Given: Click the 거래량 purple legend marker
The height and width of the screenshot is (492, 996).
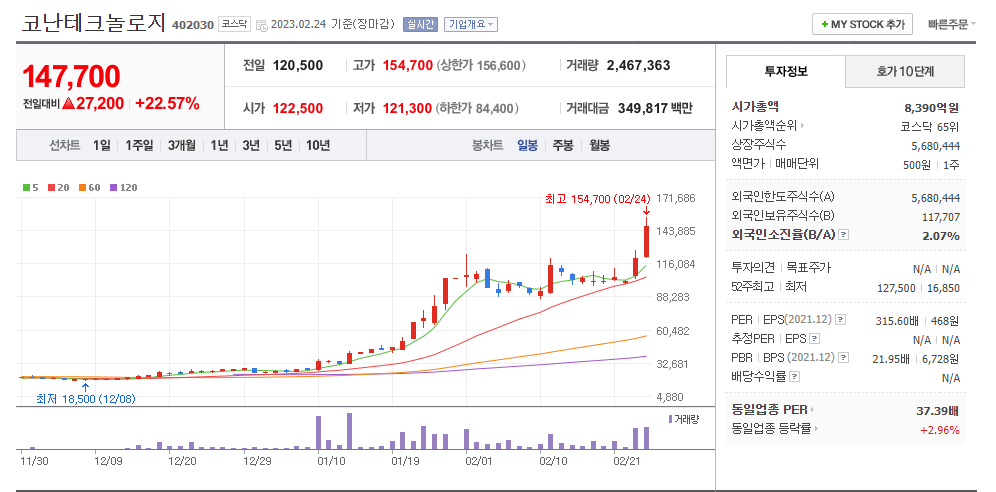Looking at the screenshot, I should [670, 419].
